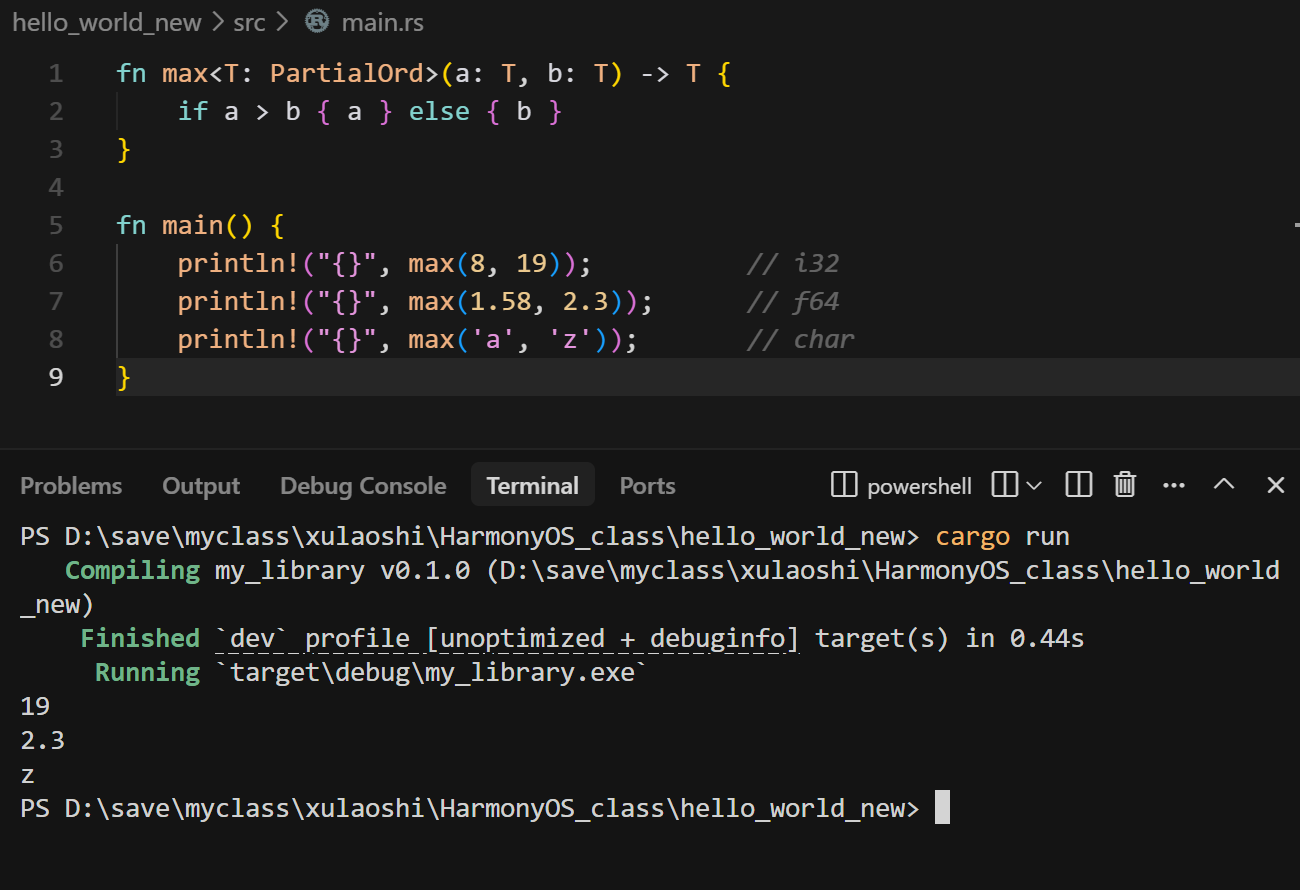Click the 'PartialOrd' trait bound in code
1300x890 pixels.
[348, 73]
